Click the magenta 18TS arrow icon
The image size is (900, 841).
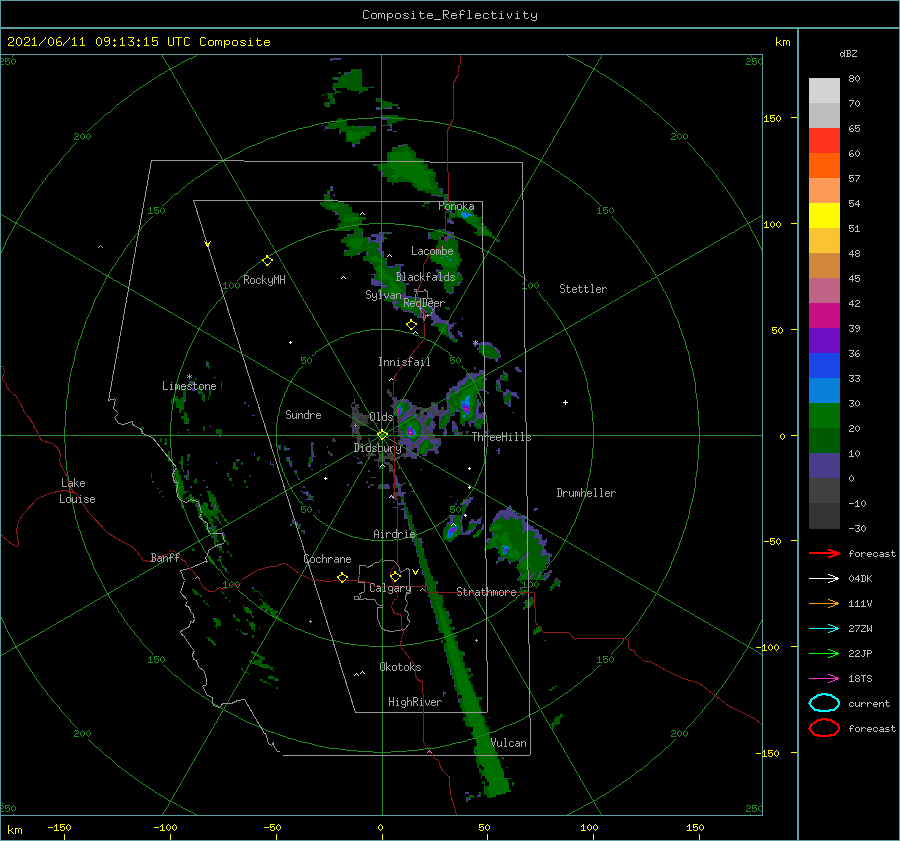pyautogui.click(x=824, y=679)
